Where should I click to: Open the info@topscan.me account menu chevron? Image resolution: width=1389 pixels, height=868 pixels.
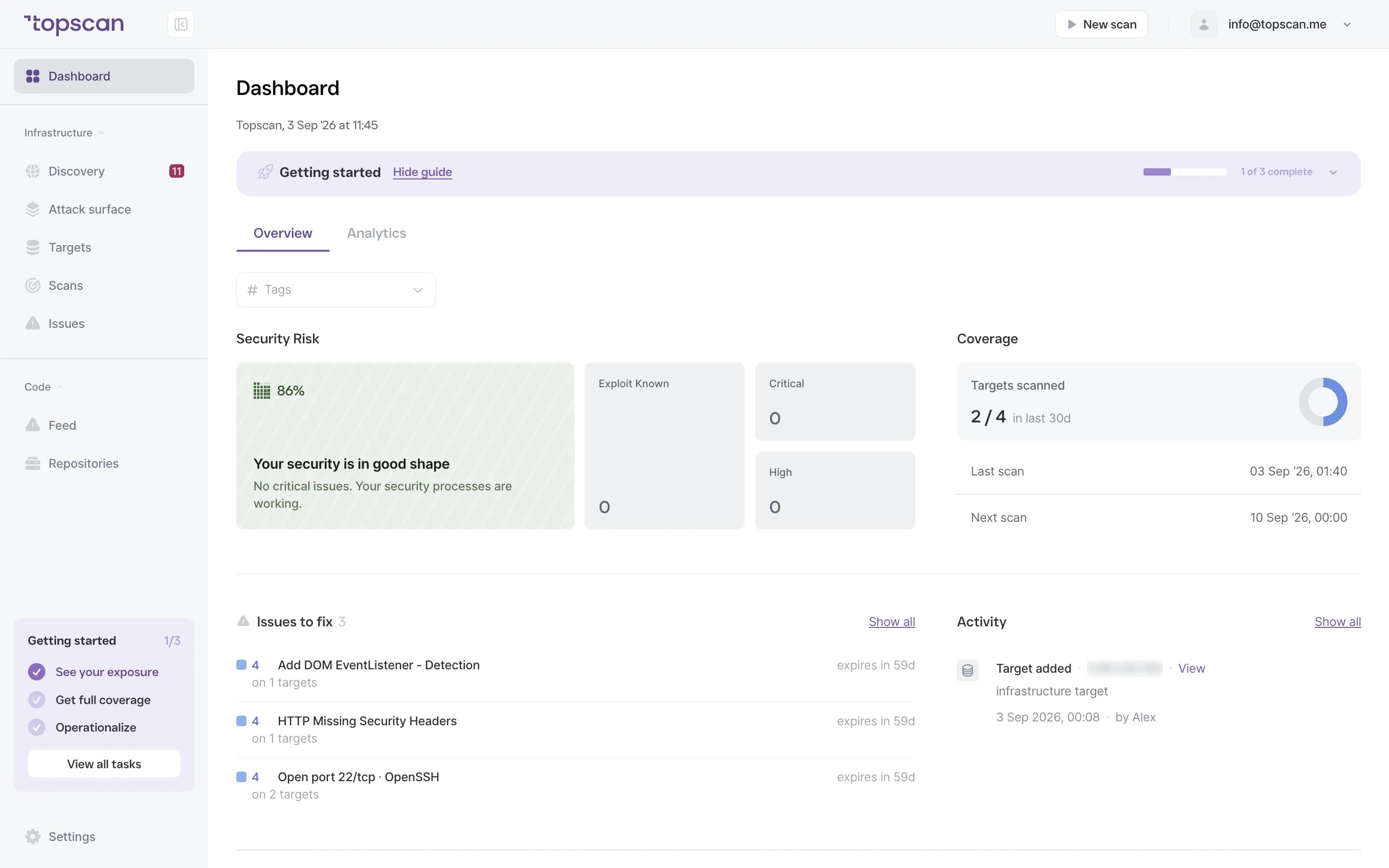tap(1347, 24)
